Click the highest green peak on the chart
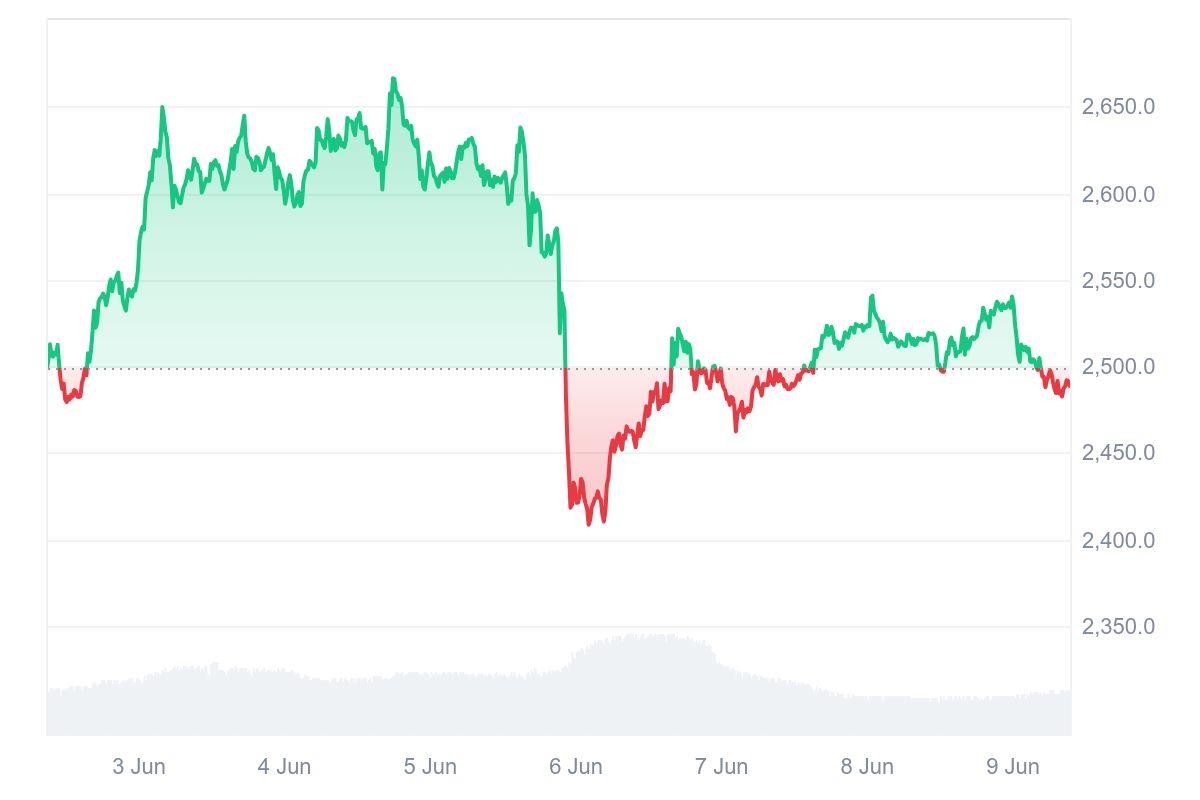The height and width of the screenshot is (800, 1200). click(393, 79)
